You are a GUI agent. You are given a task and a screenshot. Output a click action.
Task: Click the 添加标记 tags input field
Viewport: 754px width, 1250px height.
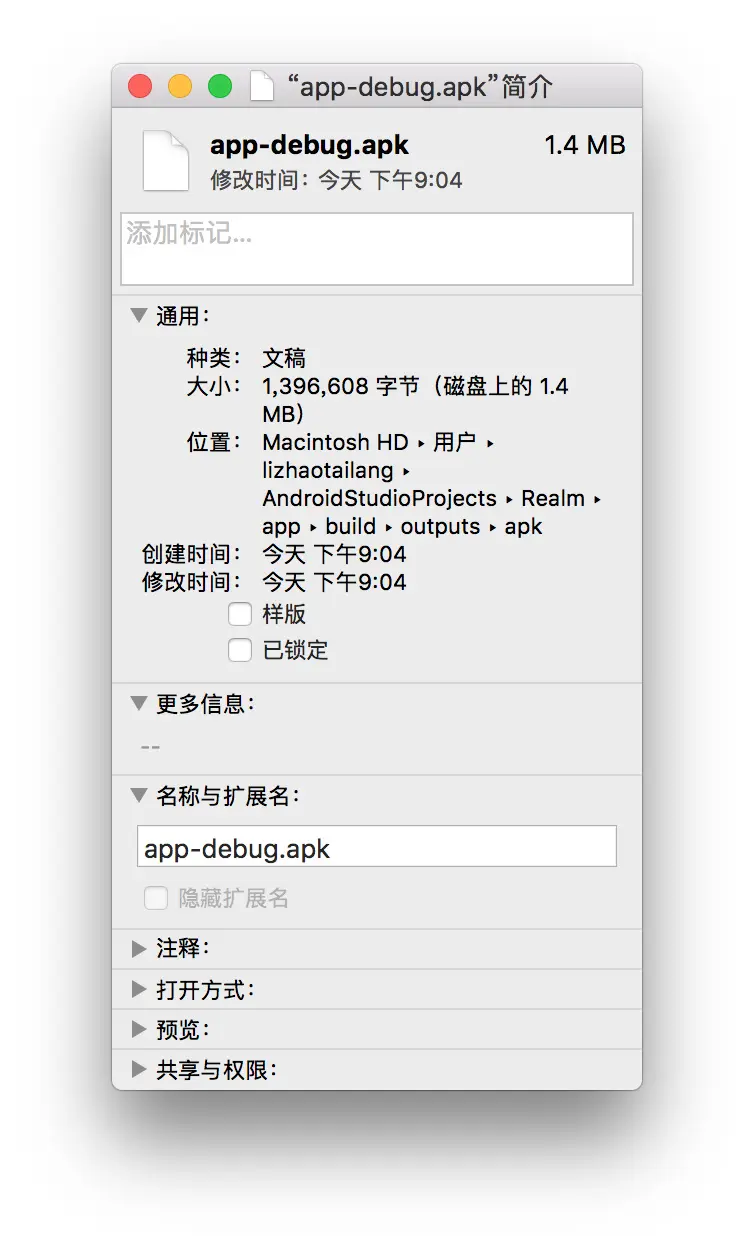(377, 248)
